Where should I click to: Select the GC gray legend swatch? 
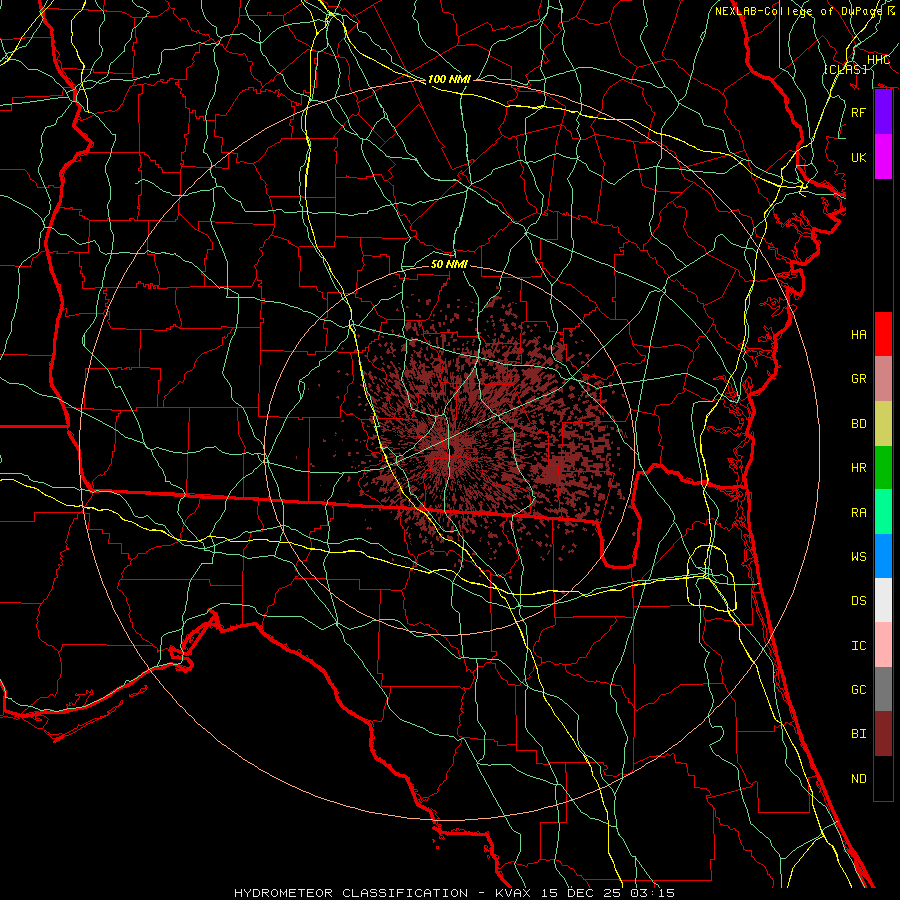point(883,689)
